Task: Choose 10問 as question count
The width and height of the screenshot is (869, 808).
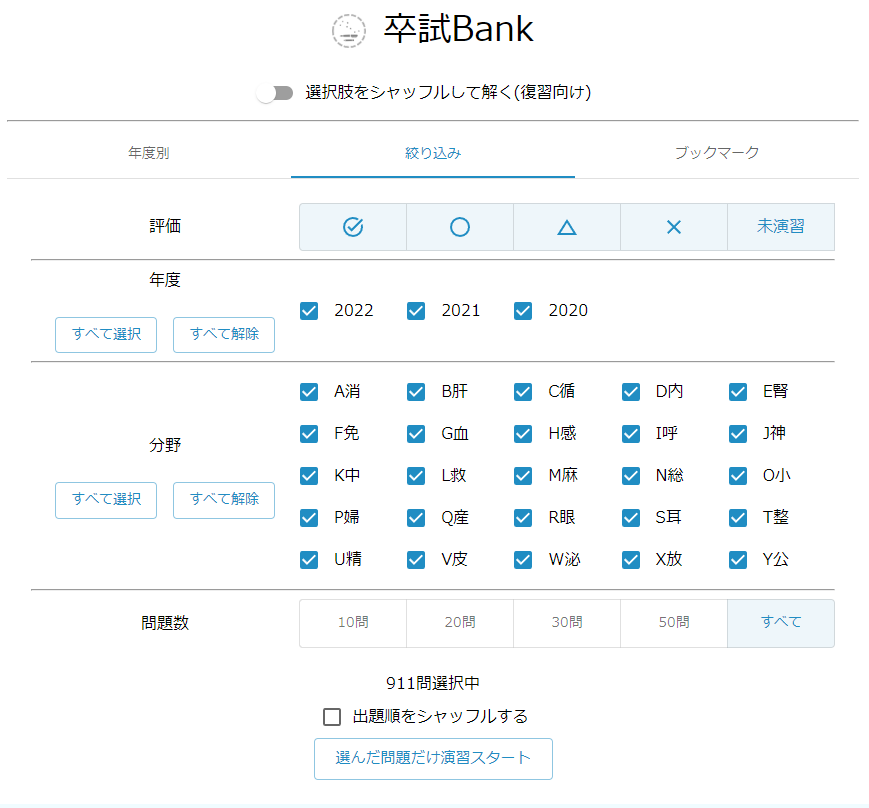Action: click(353, 623)
